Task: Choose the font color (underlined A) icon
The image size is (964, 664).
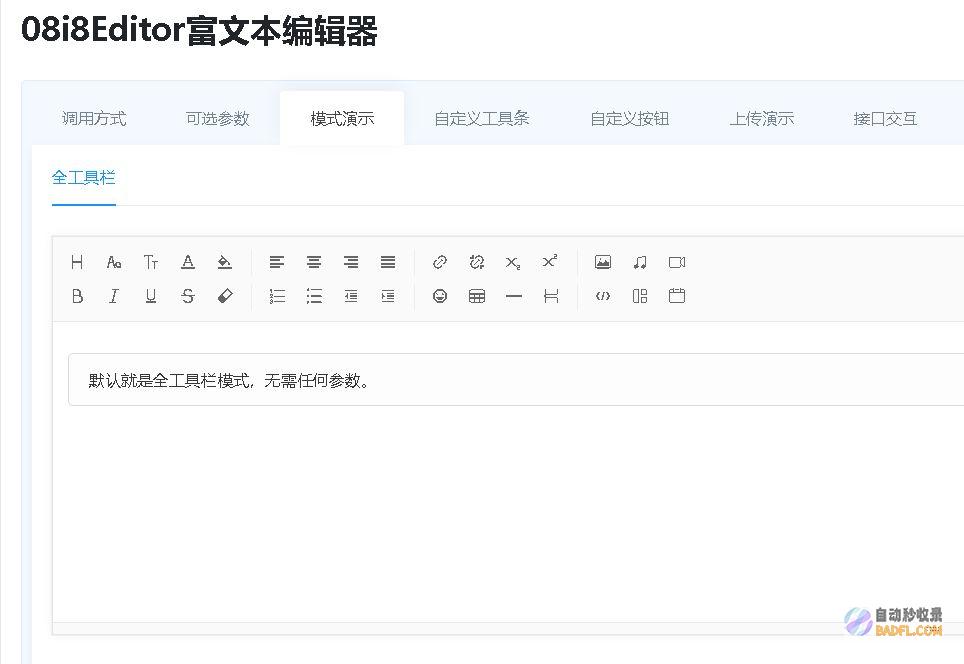Action: (188, 263)
